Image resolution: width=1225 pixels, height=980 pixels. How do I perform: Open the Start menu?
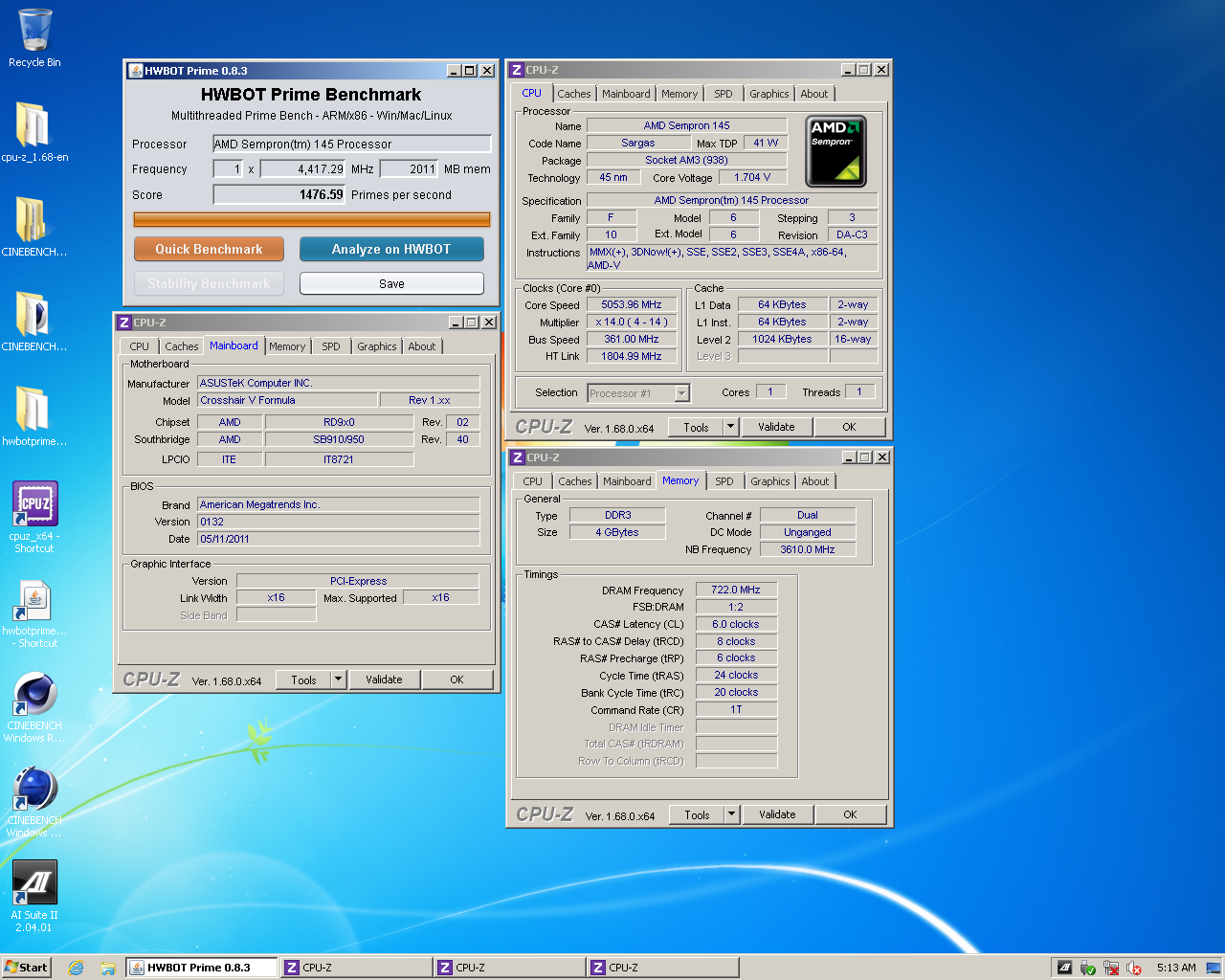(26, 968)
